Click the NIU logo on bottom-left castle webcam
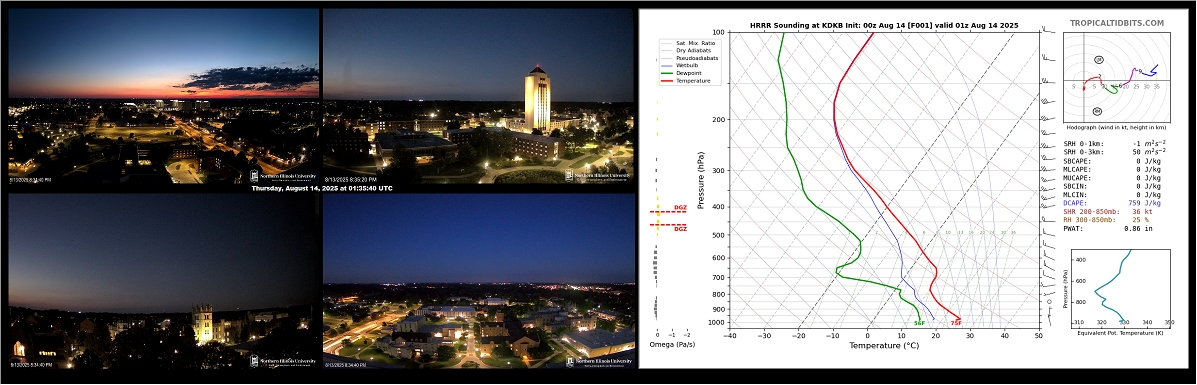The image size is (1197, 385). [x=284, y=362]
